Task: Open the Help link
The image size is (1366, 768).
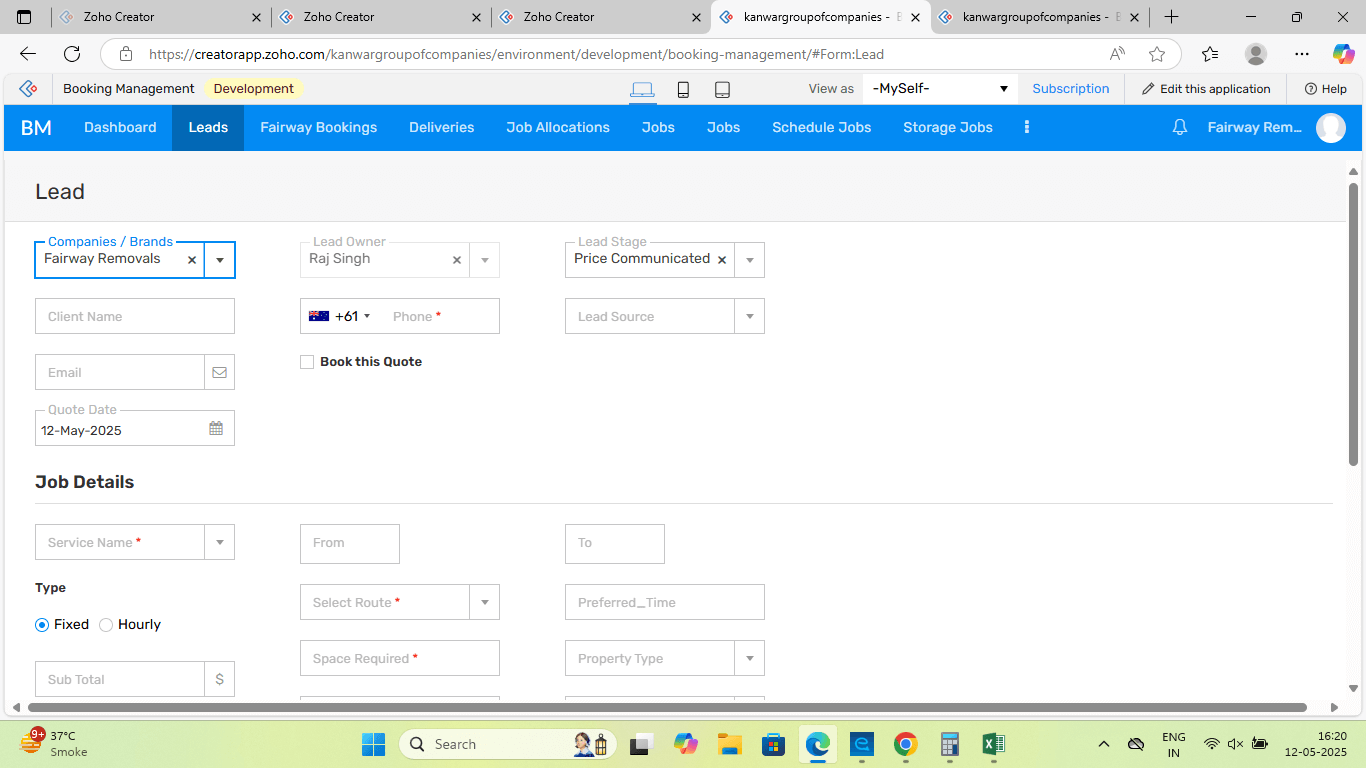Action: (1326, 89)
